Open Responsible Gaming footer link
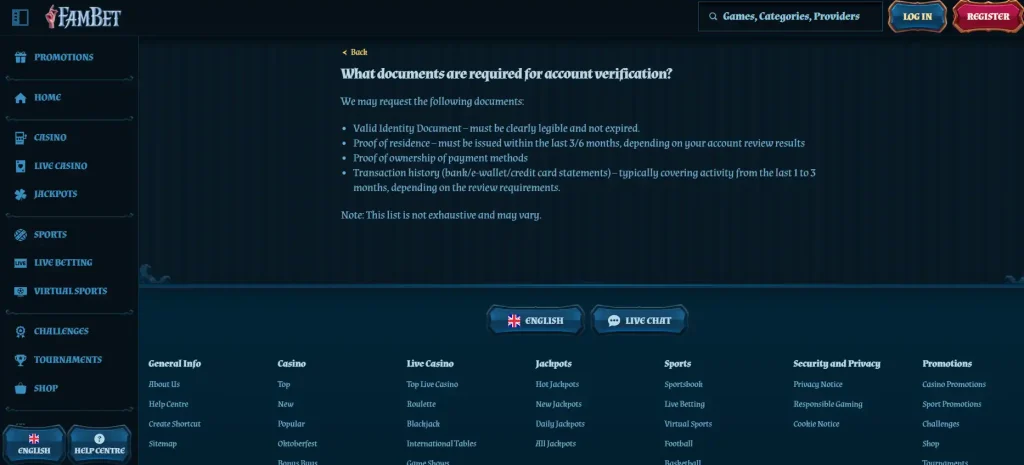The image size is (1024, 465). pos(827,404)
